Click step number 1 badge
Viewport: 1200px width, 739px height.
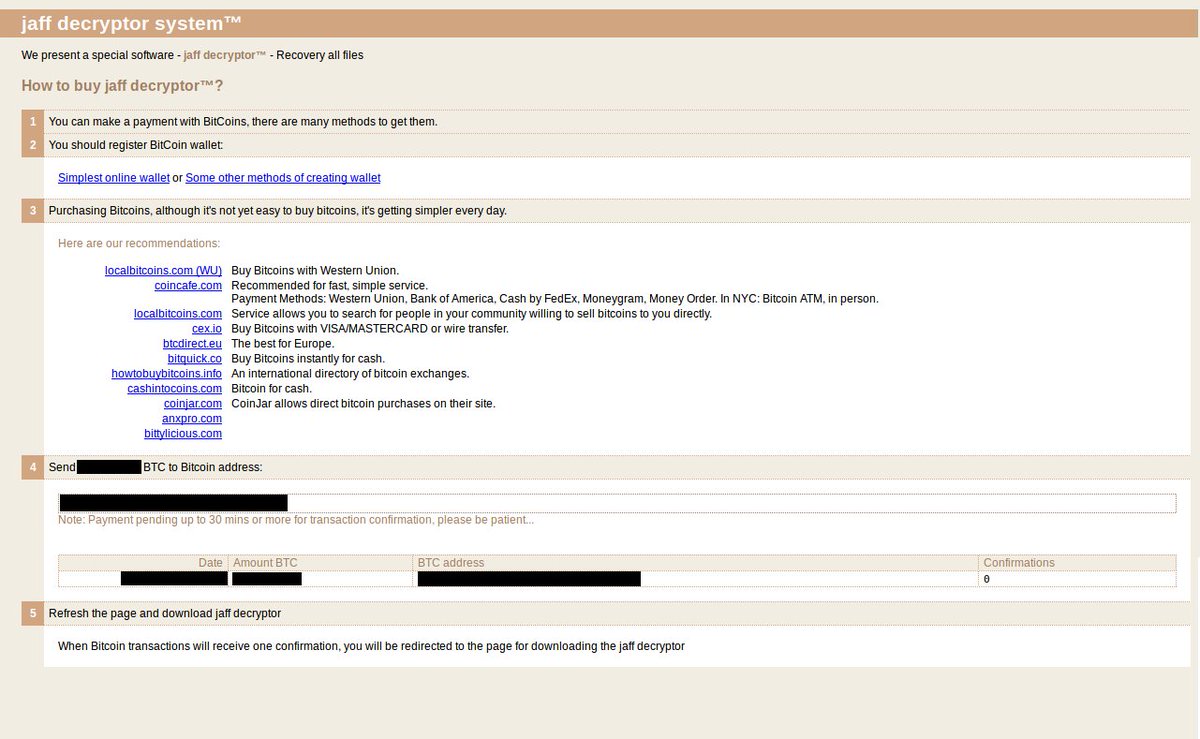point(32,122)
